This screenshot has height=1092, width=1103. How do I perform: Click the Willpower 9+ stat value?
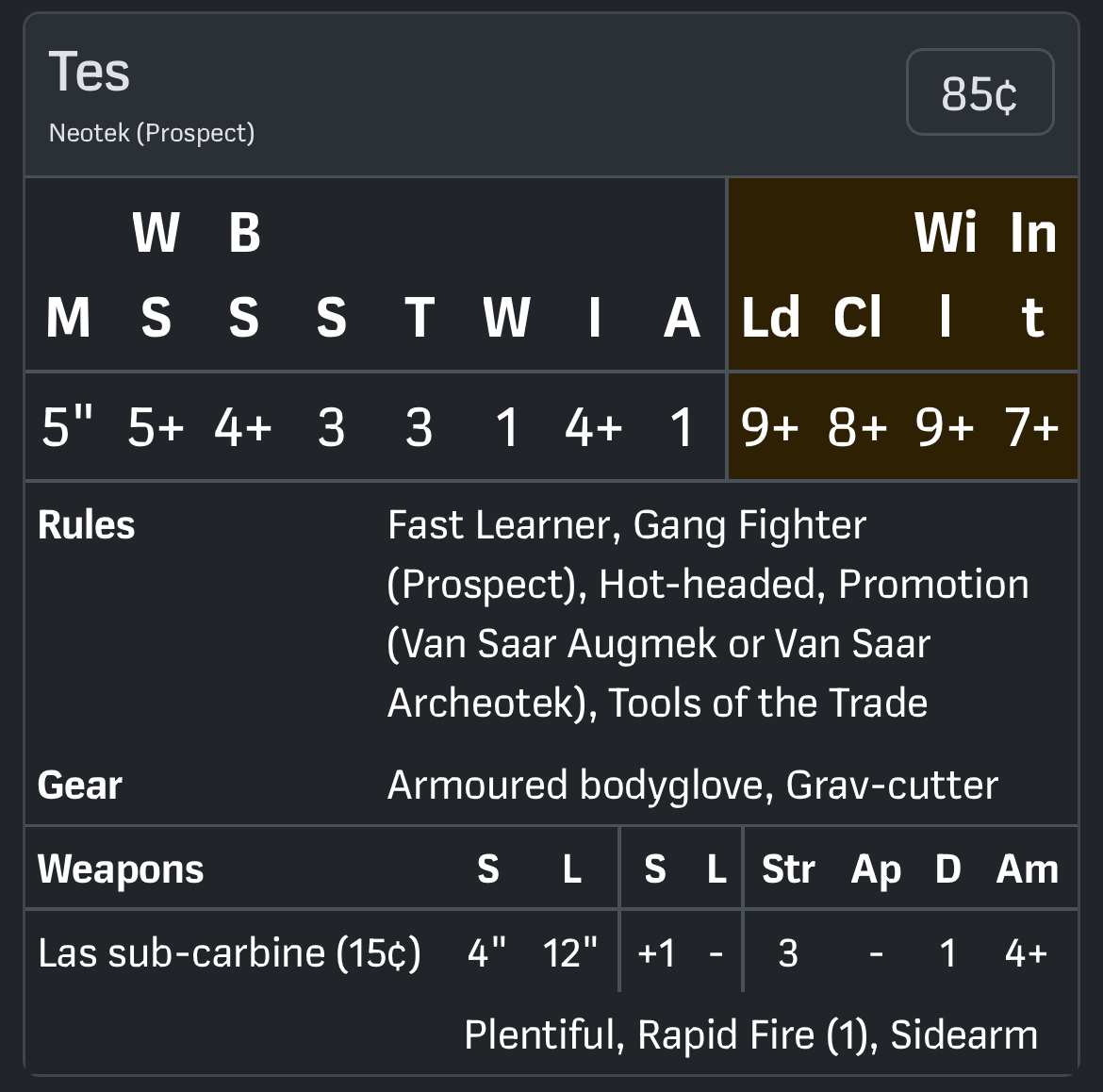tap(945, 427)
